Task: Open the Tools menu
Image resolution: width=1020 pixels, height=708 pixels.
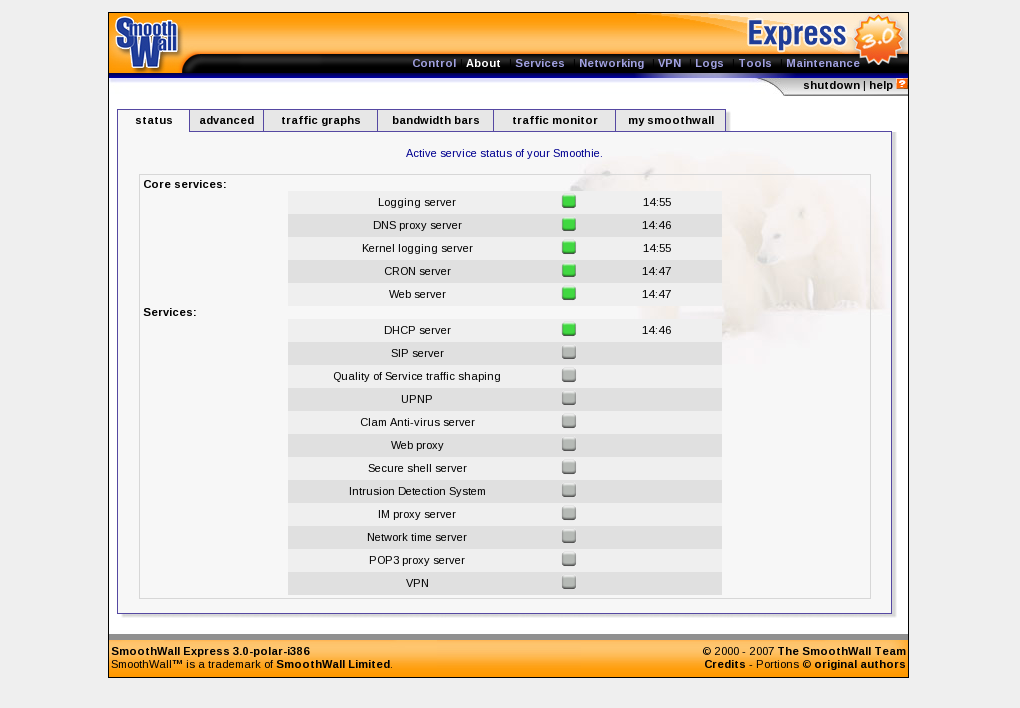Action: 755,63
